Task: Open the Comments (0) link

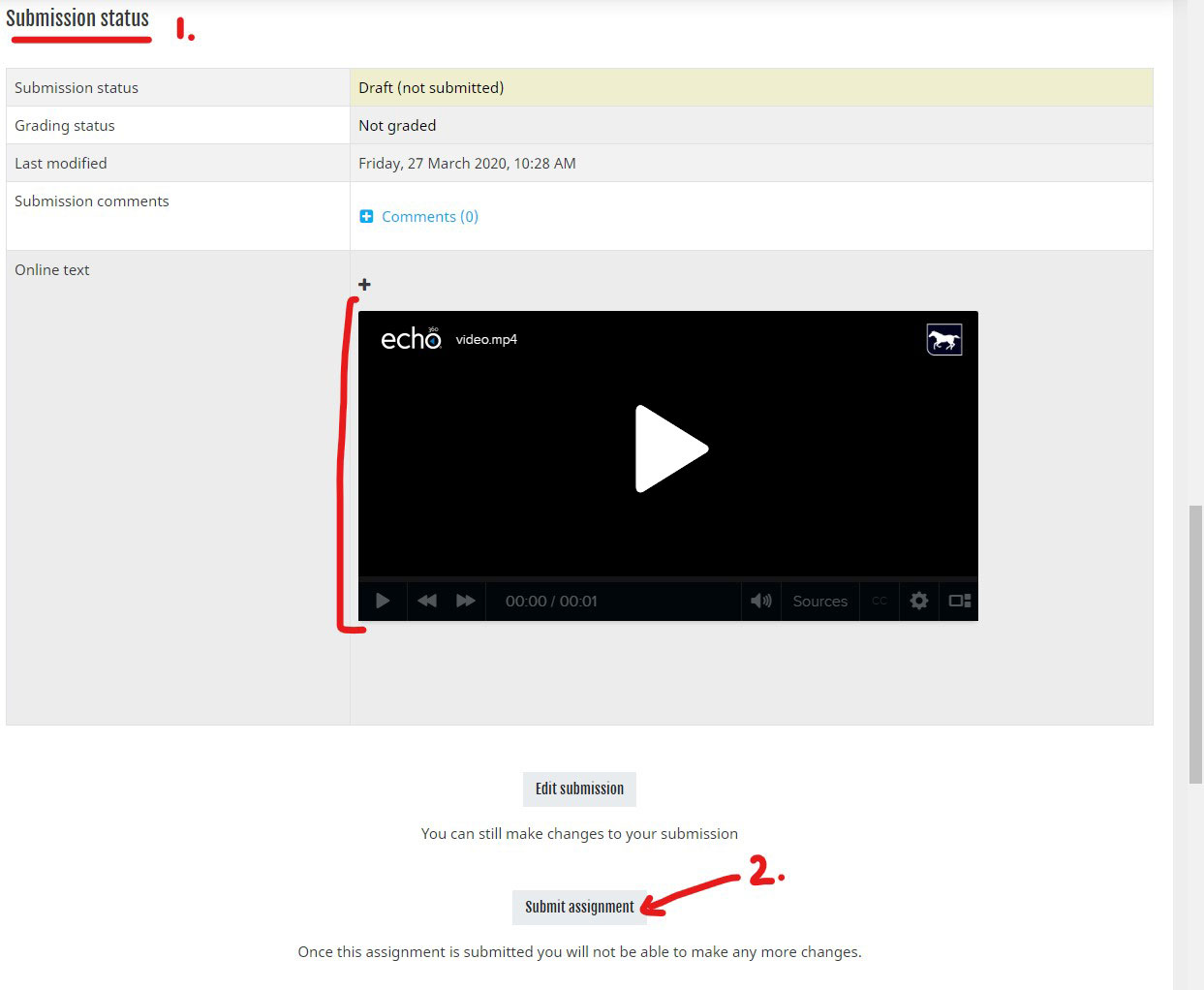Action: tap(429, 216)
